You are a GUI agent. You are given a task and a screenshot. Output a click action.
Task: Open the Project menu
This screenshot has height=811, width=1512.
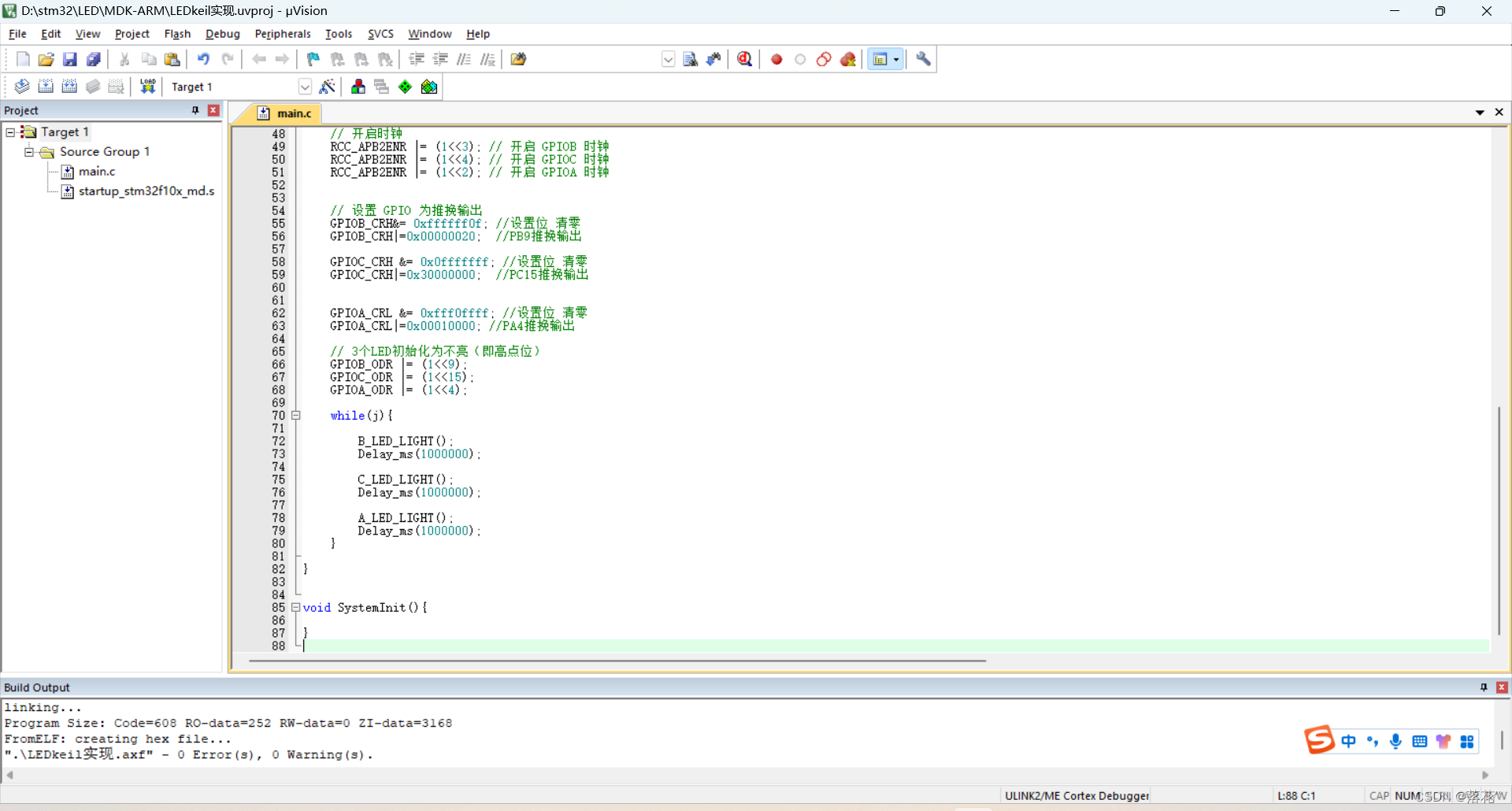pyautogui.click(x=132, y=34)
